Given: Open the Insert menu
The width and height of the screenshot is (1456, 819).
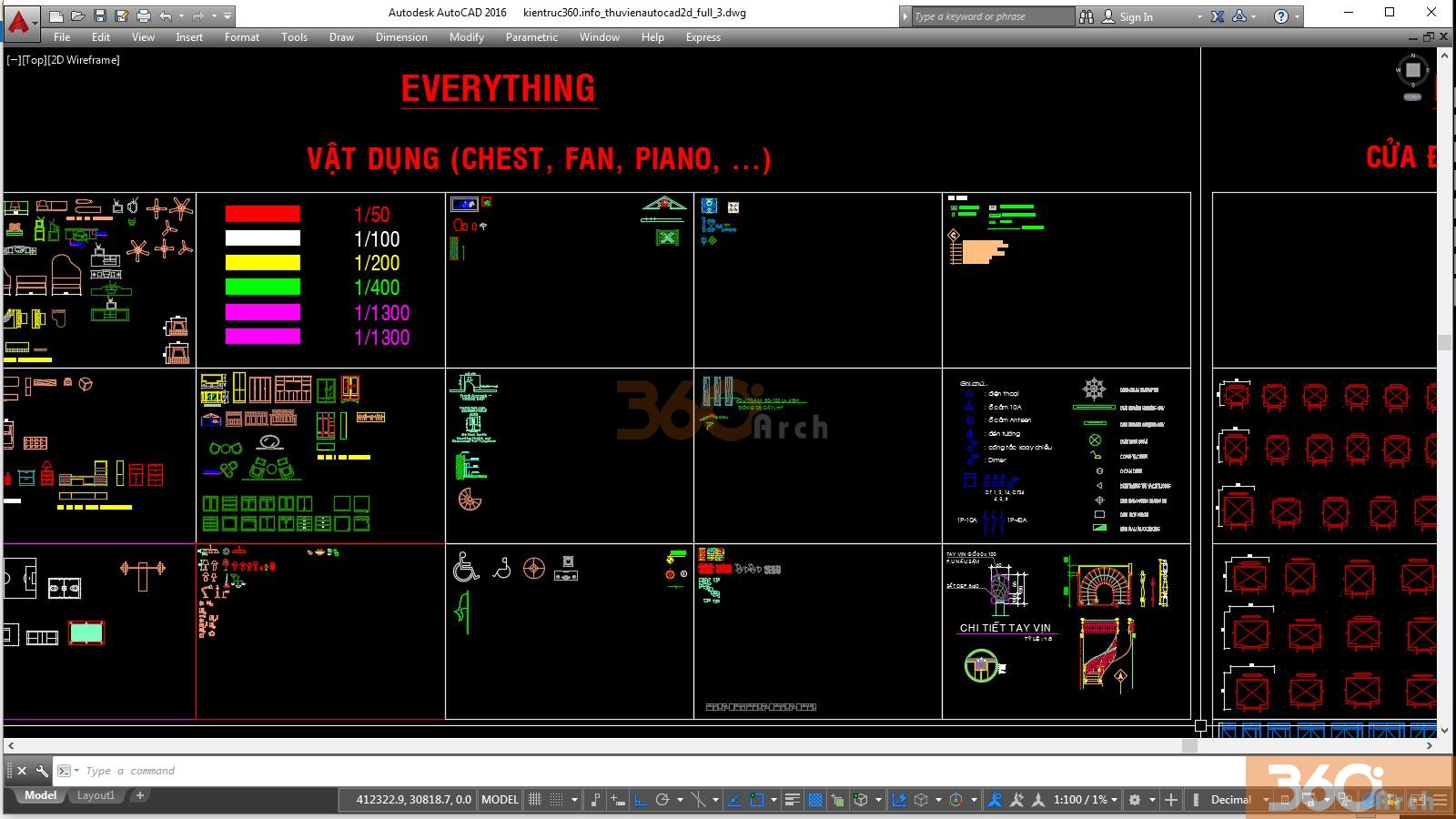Looking at the screenshot, I should 189,37.
